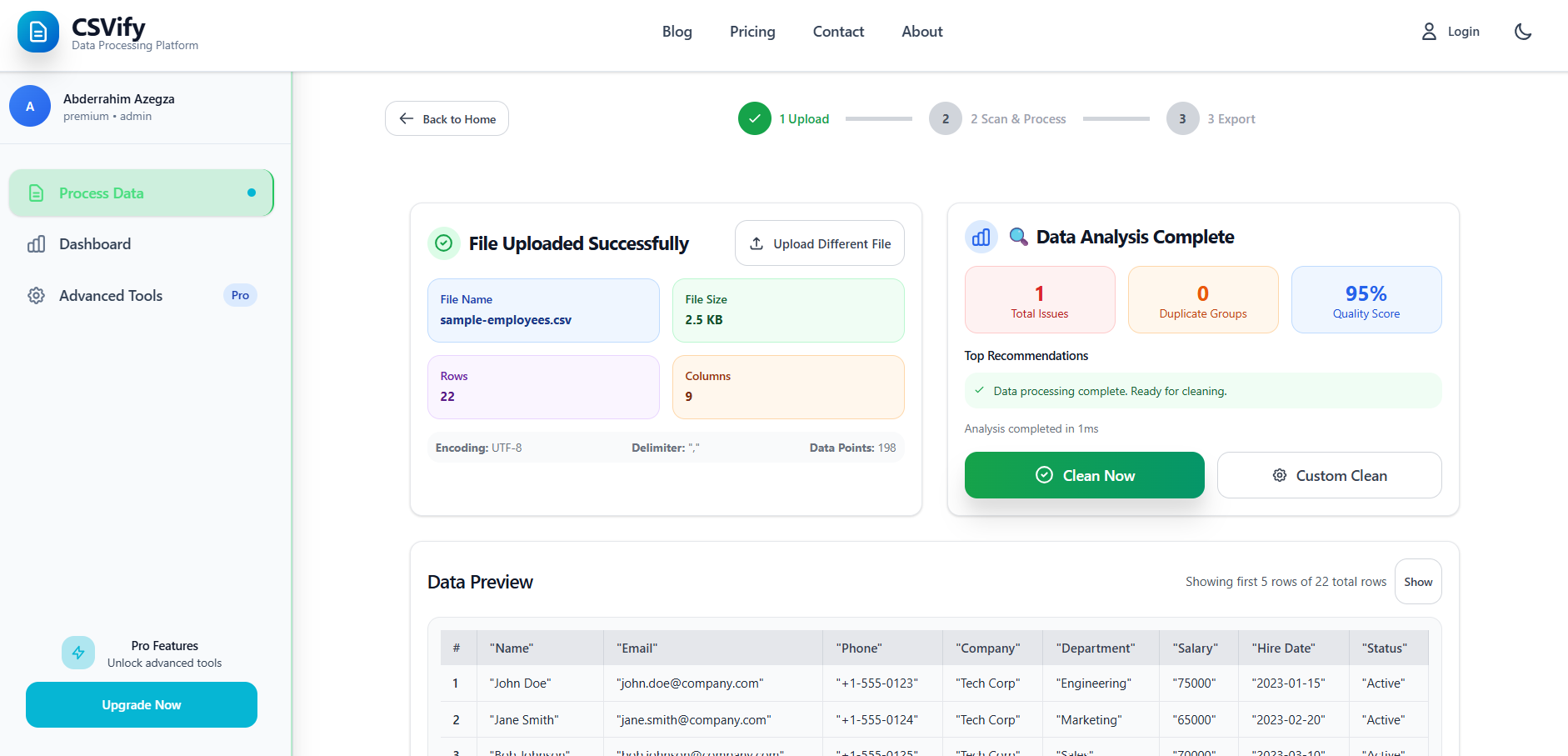Open the Contact menu item
This screenshot has width=1568, height=756.
(838, 32)
